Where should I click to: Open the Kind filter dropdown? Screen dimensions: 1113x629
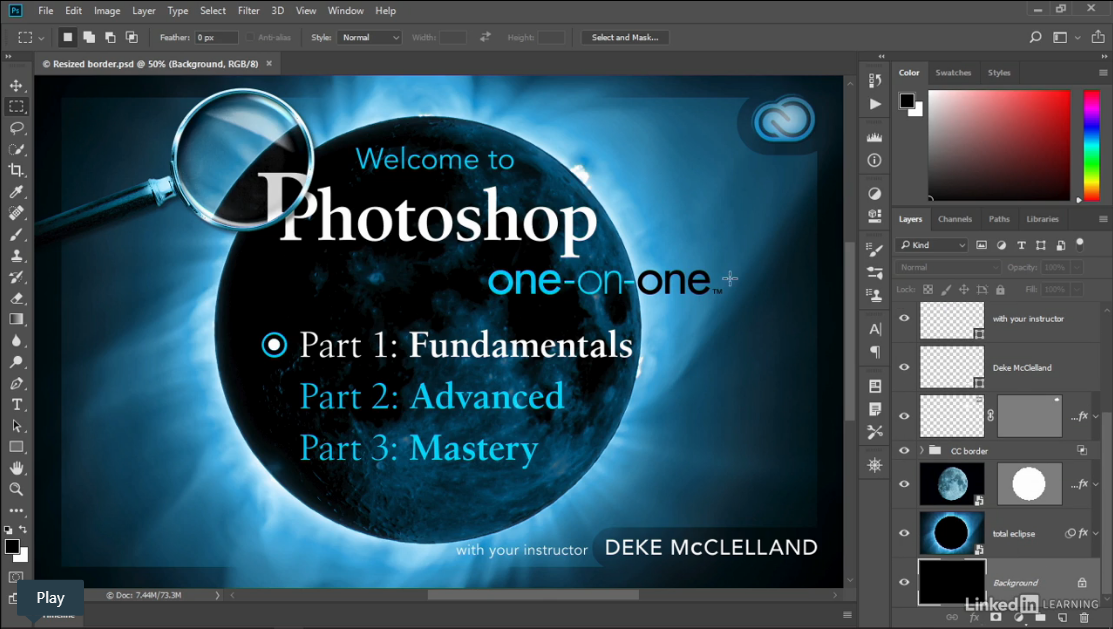click(x=932, y=245)
